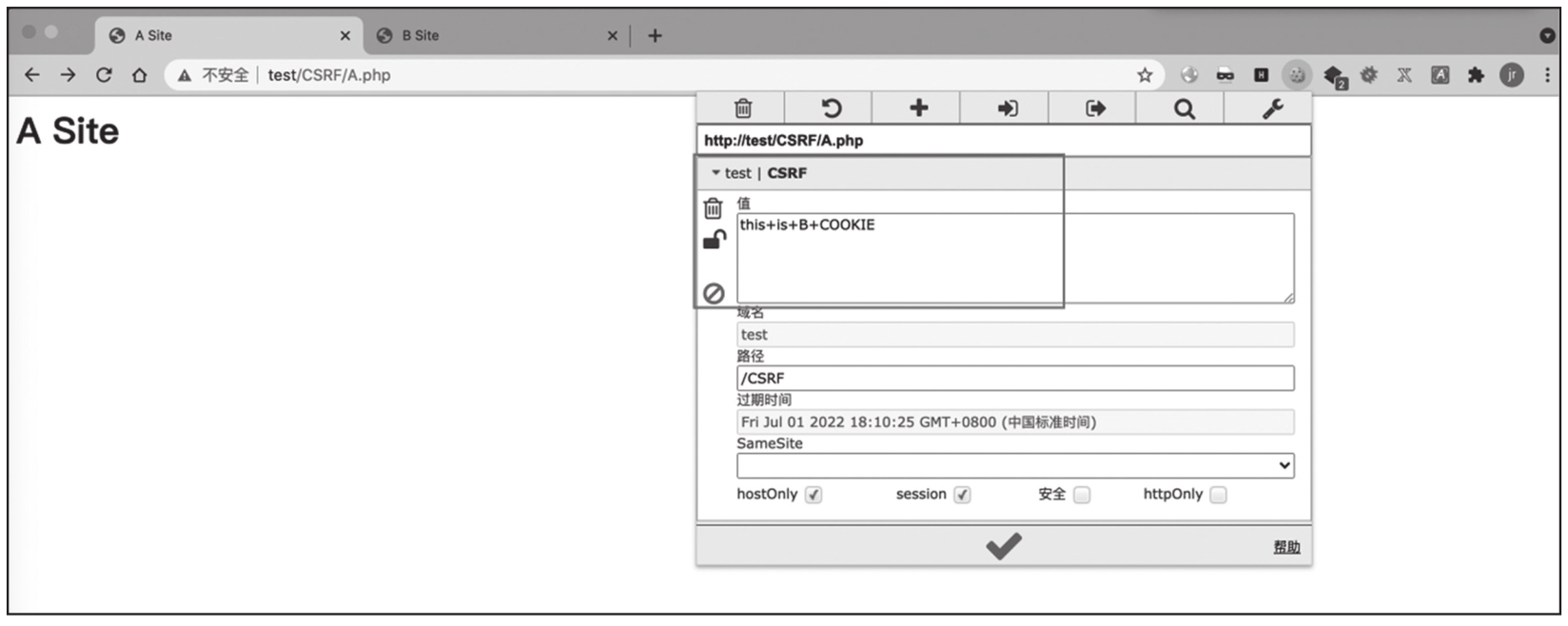Click the import cookies icon
This screenshot has width=1568, height=626.
click(1007, 108)
